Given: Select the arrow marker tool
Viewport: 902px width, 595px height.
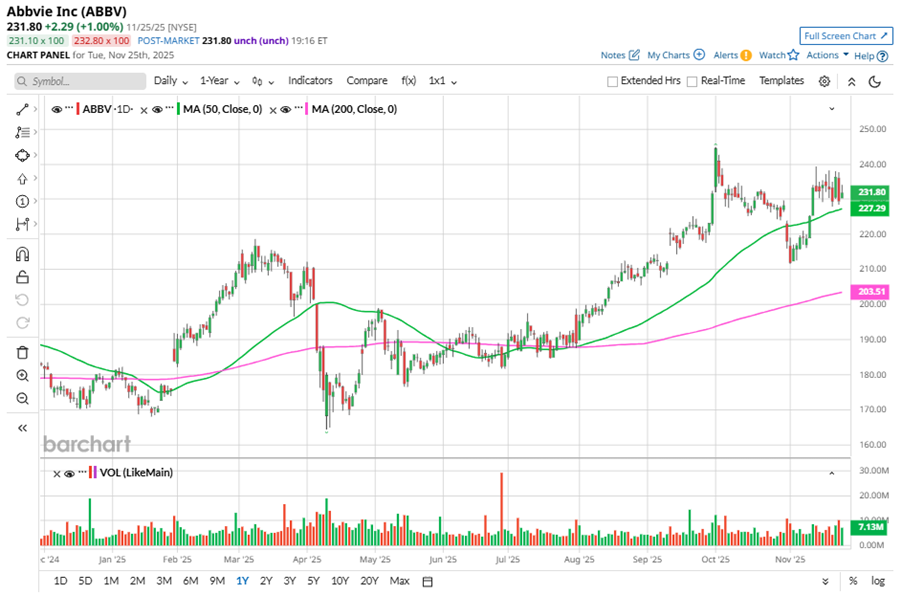Looking at the screenshot, I should click(22, 179).
